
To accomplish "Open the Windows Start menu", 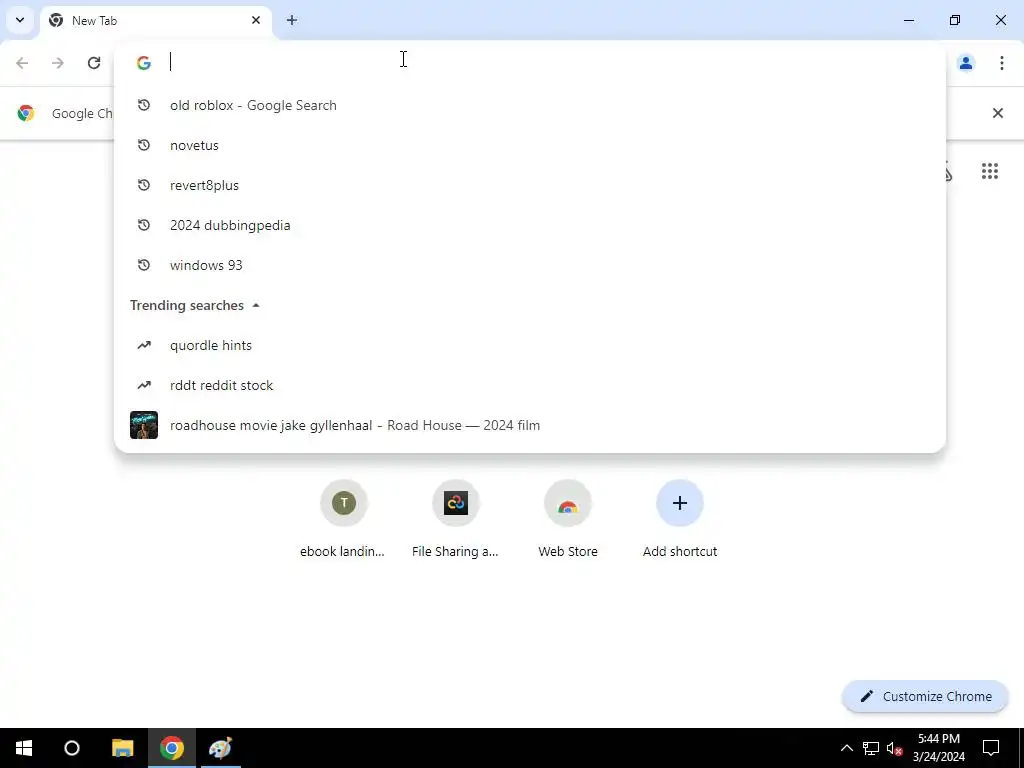I will [x=24, y=748].
